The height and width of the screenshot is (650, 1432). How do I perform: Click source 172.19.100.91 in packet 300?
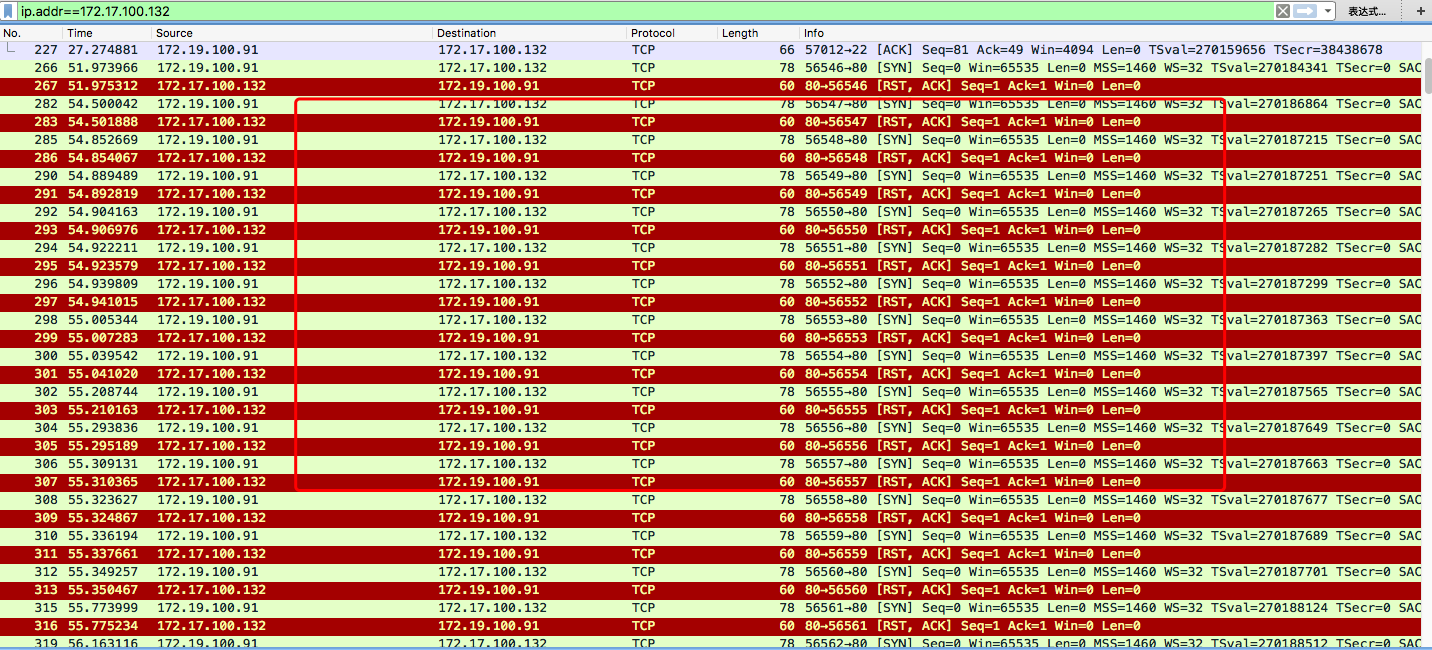click(207, 355)
